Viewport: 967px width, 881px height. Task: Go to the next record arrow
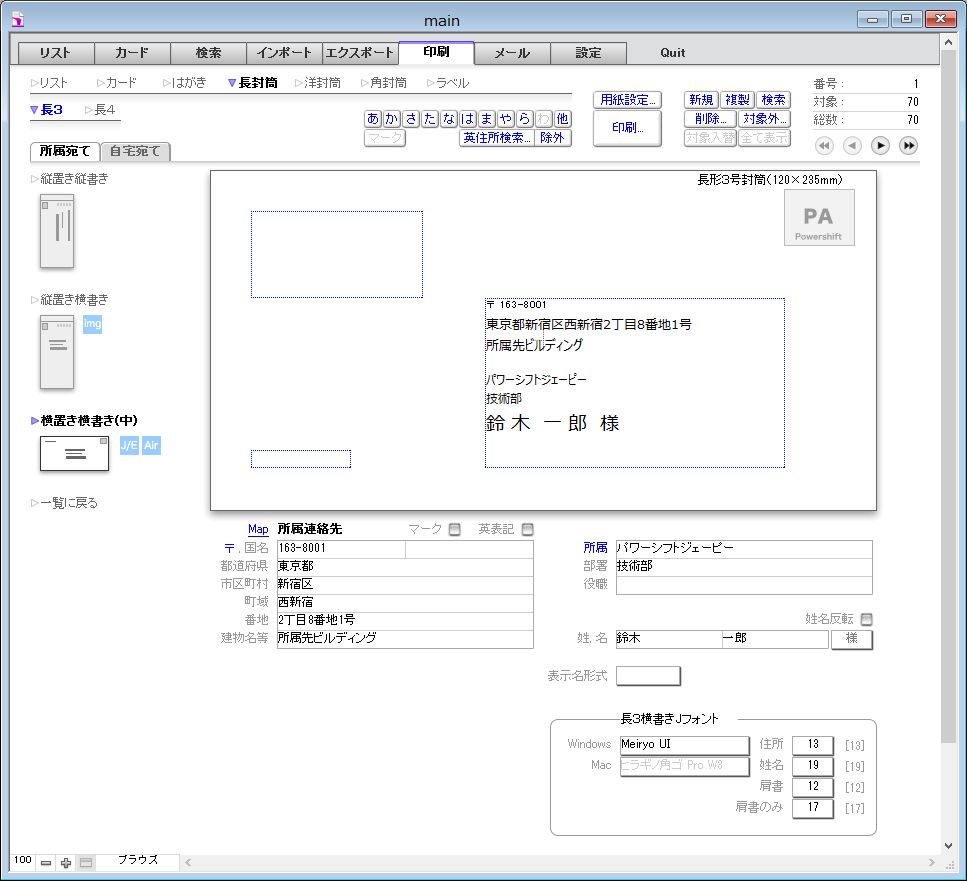coord(880,146)
